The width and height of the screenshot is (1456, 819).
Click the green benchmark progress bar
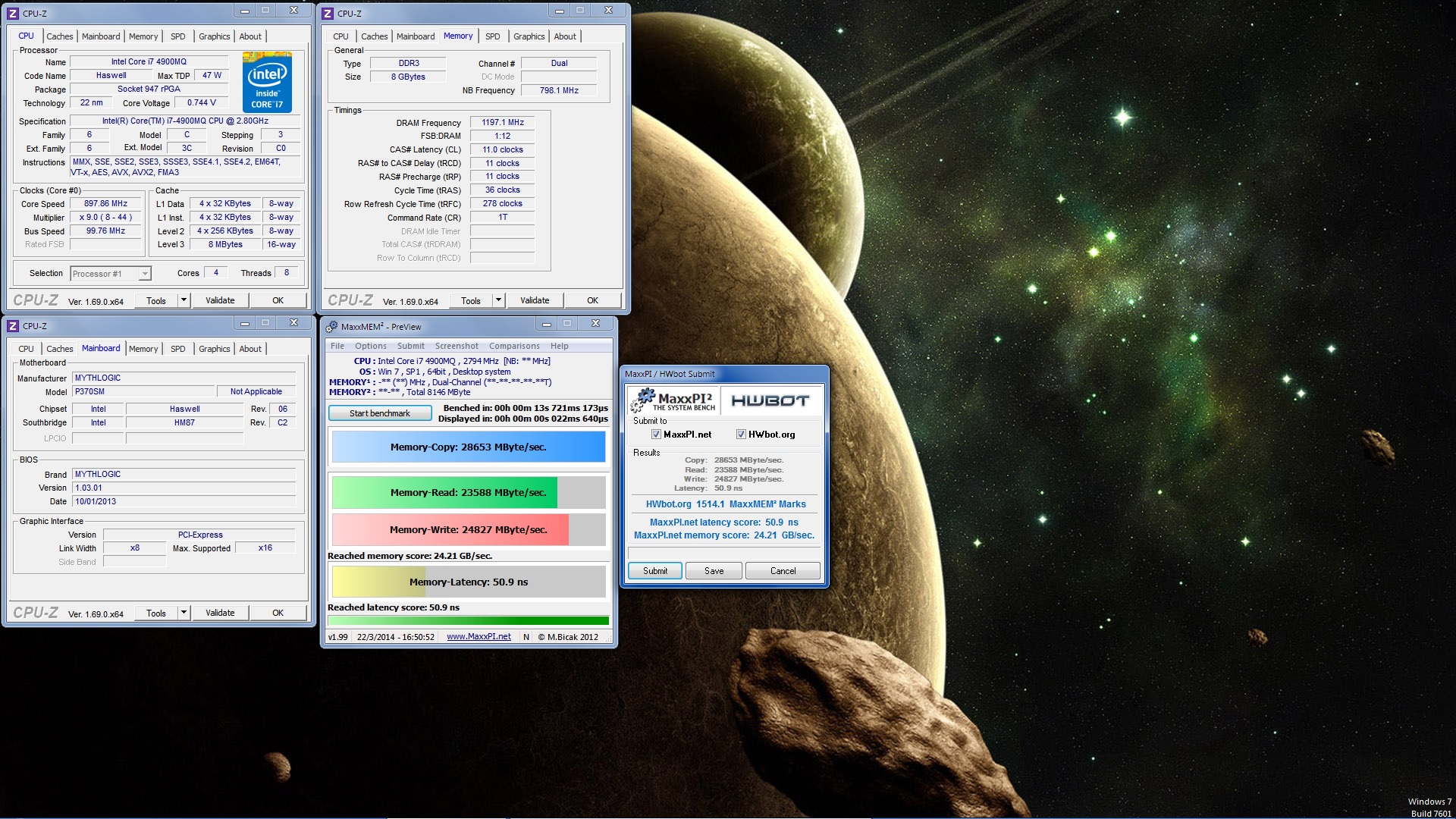tap(469, 620)
